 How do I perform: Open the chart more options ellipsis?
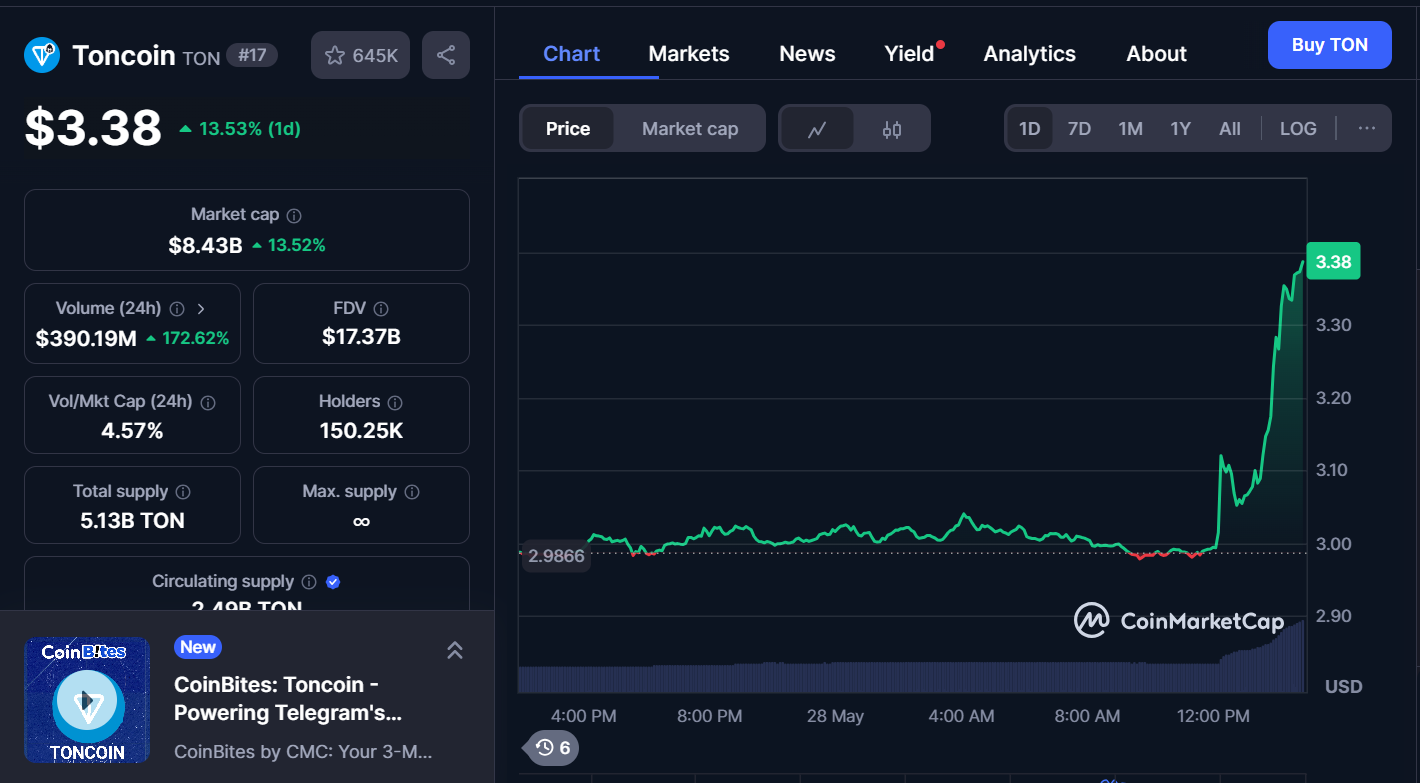coord(1367,128)
